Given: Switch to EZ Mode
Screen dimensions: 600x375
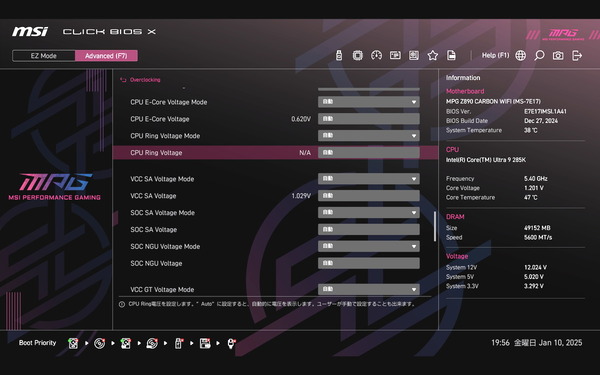Looking at the screenshot, I should pyautogui.click(x=44, y=56).
